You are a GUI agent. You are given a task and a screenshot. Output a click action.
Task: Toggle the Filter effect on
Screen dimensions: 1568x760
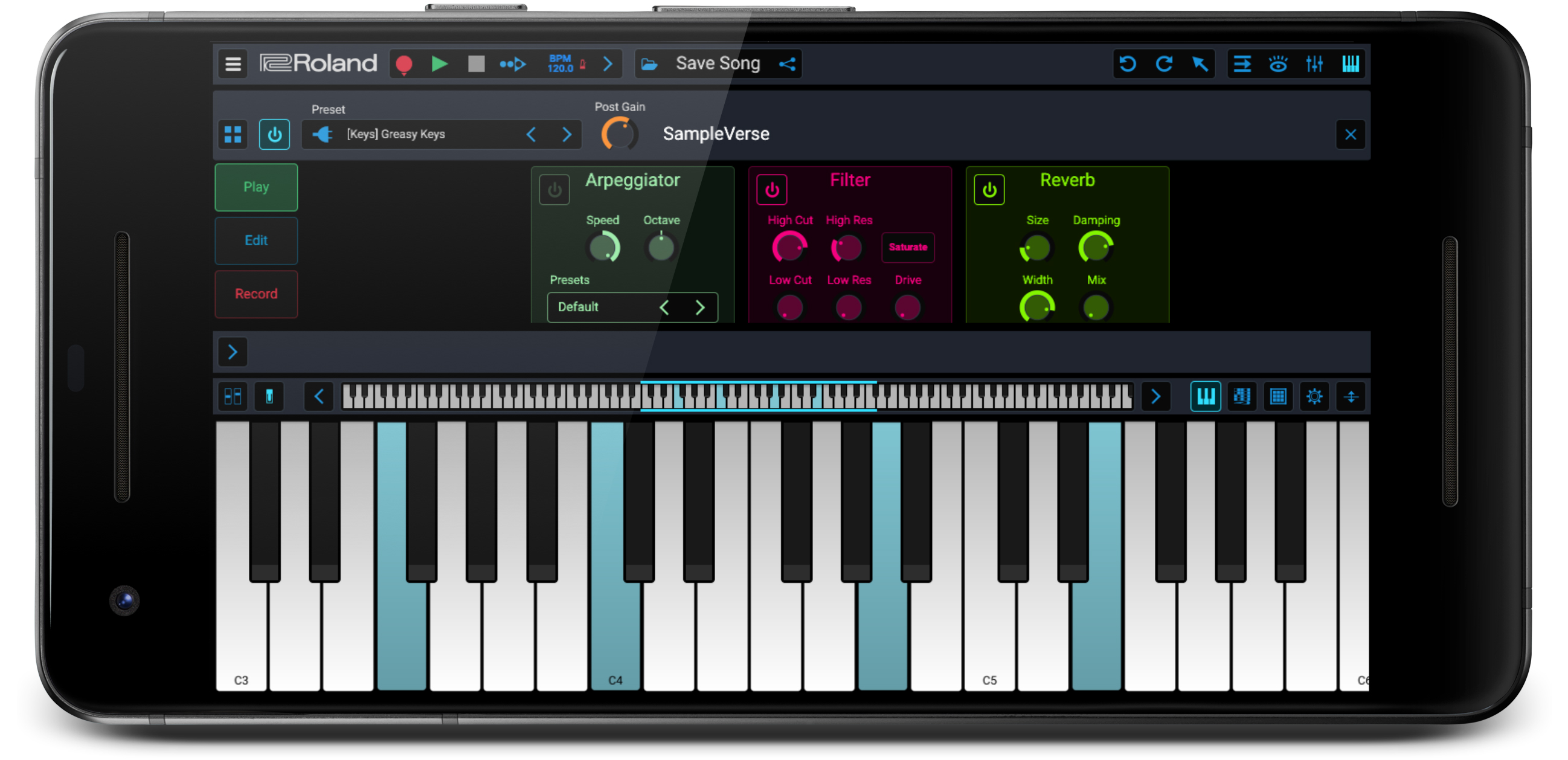point(771,188)
